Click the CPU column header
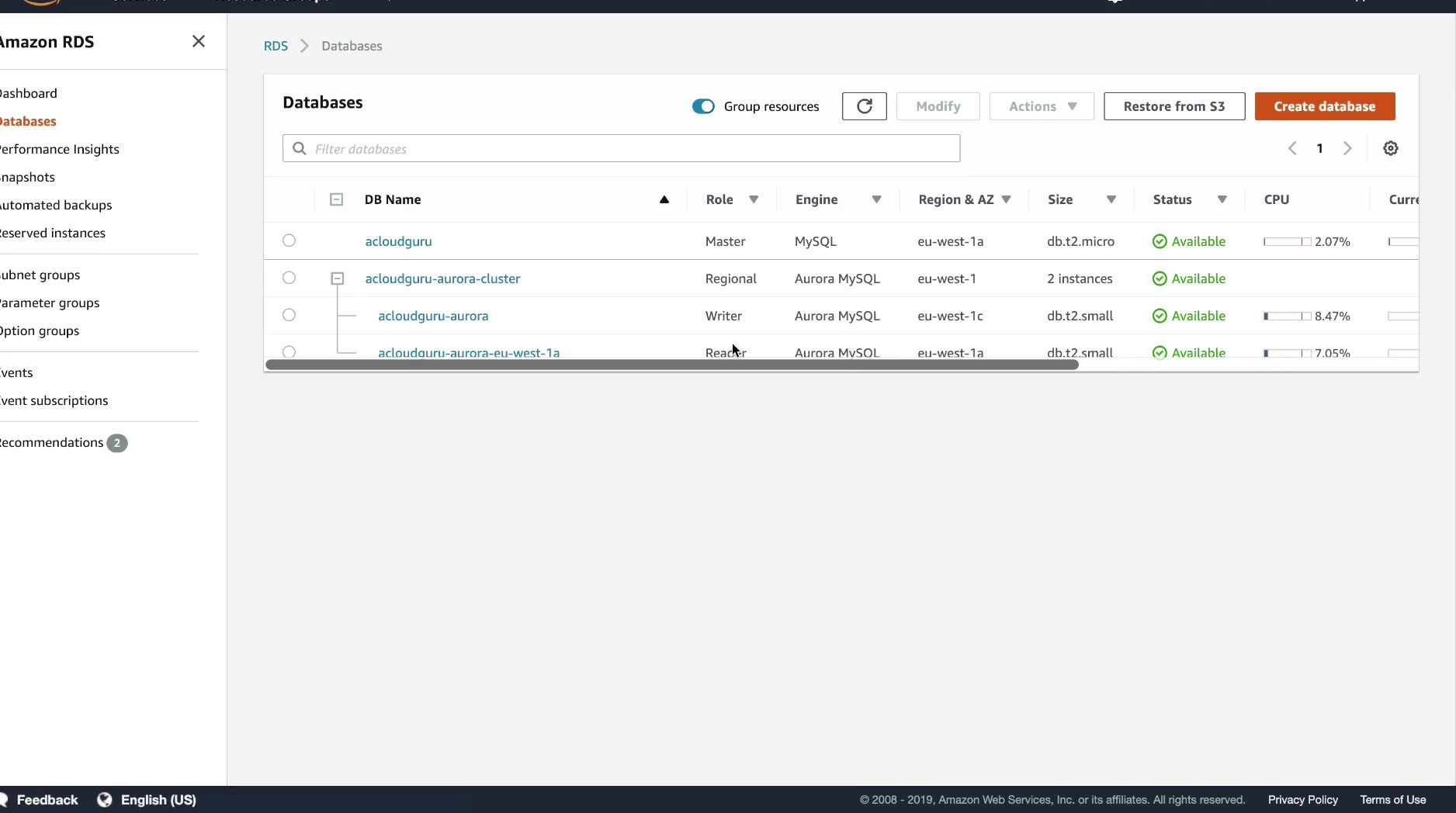1456x813 pixels. coord(1277,199)
